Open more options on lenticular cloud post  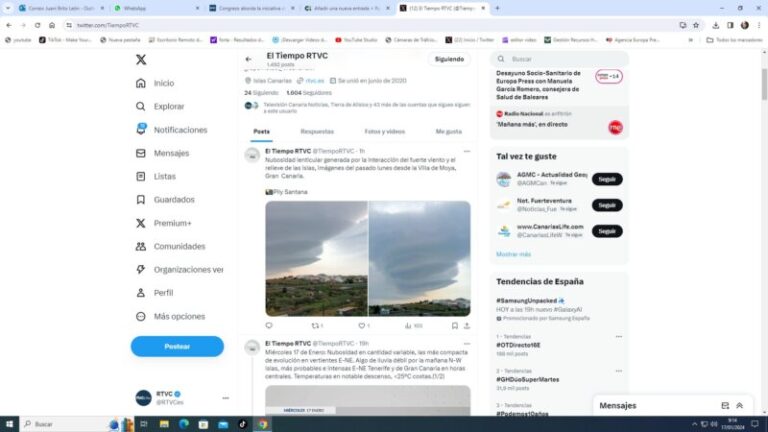coord(467,151)
